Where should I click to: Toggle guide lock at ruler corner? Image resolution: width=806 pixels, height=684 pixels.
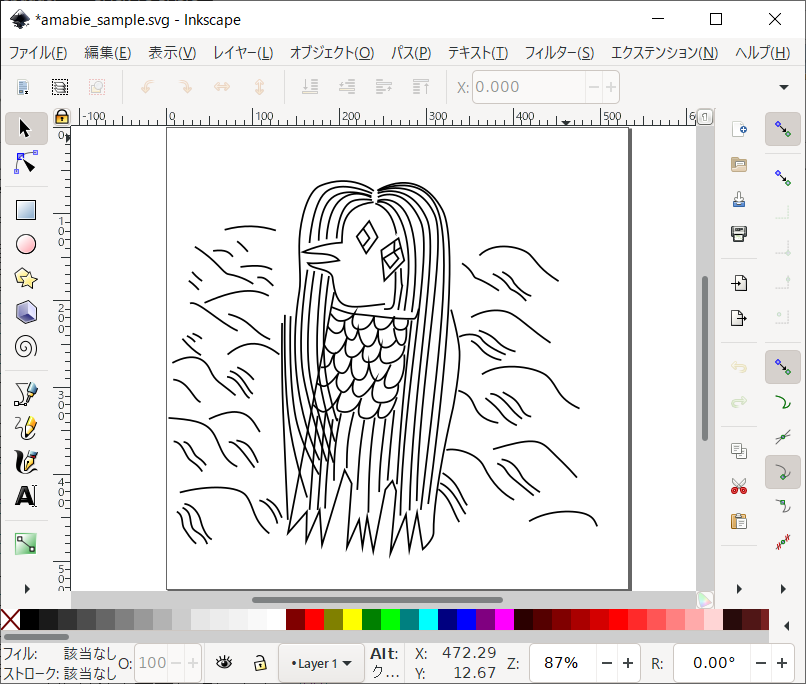(62, 117)
